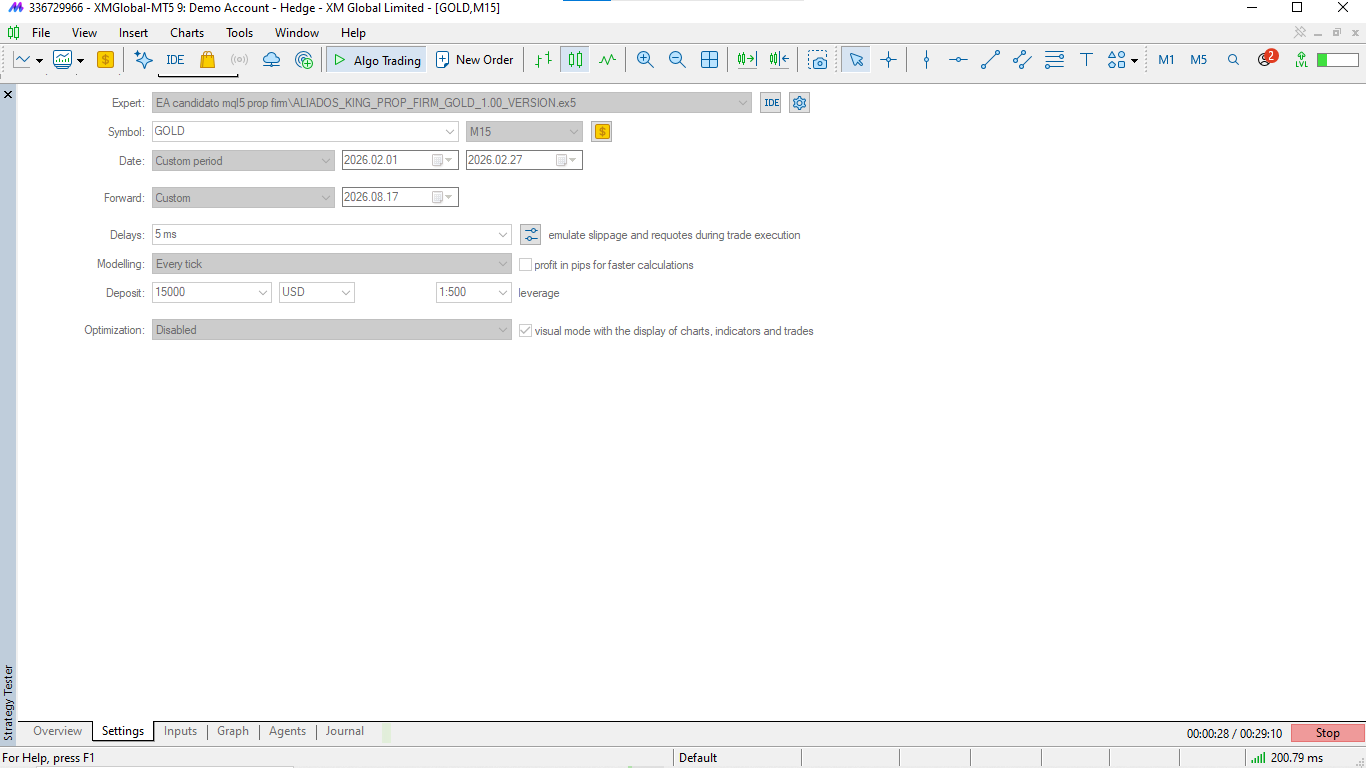Open the VPS cloud hosting icon
Screen dimensions: 1366x768
[x=271, y=60]
